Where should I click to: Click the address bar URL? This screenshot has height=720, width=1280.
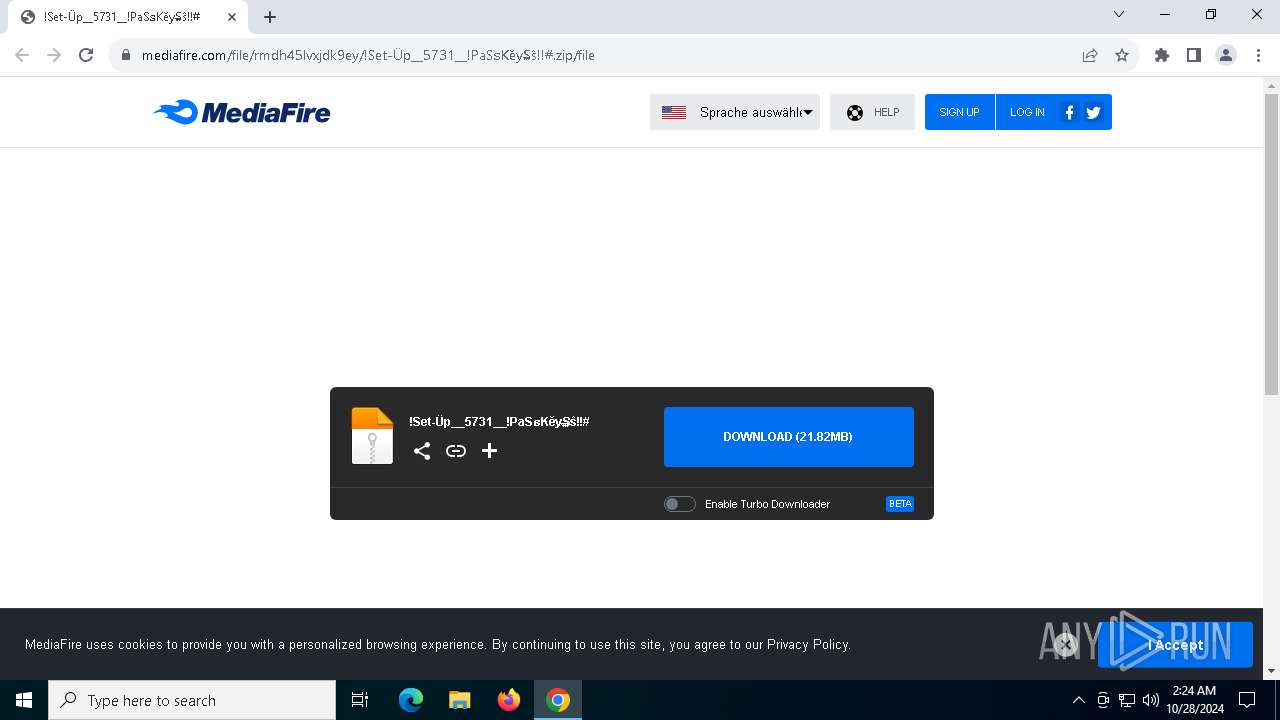click(368, 55)
